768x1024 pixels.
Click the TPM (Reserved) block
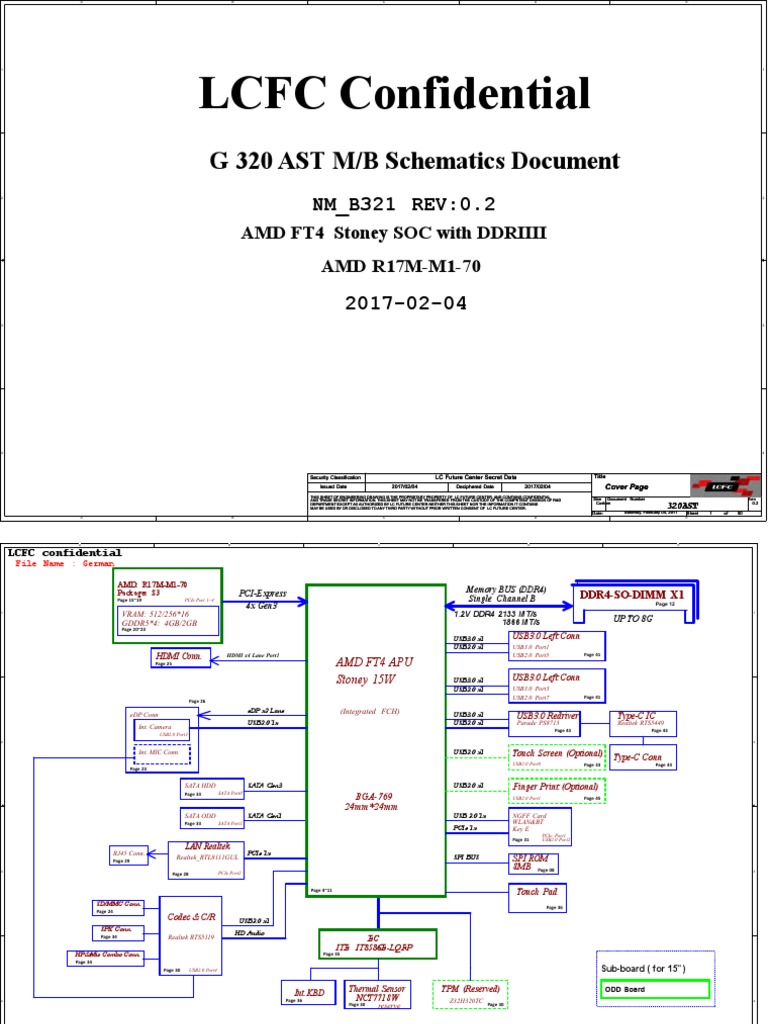[470, 994]
